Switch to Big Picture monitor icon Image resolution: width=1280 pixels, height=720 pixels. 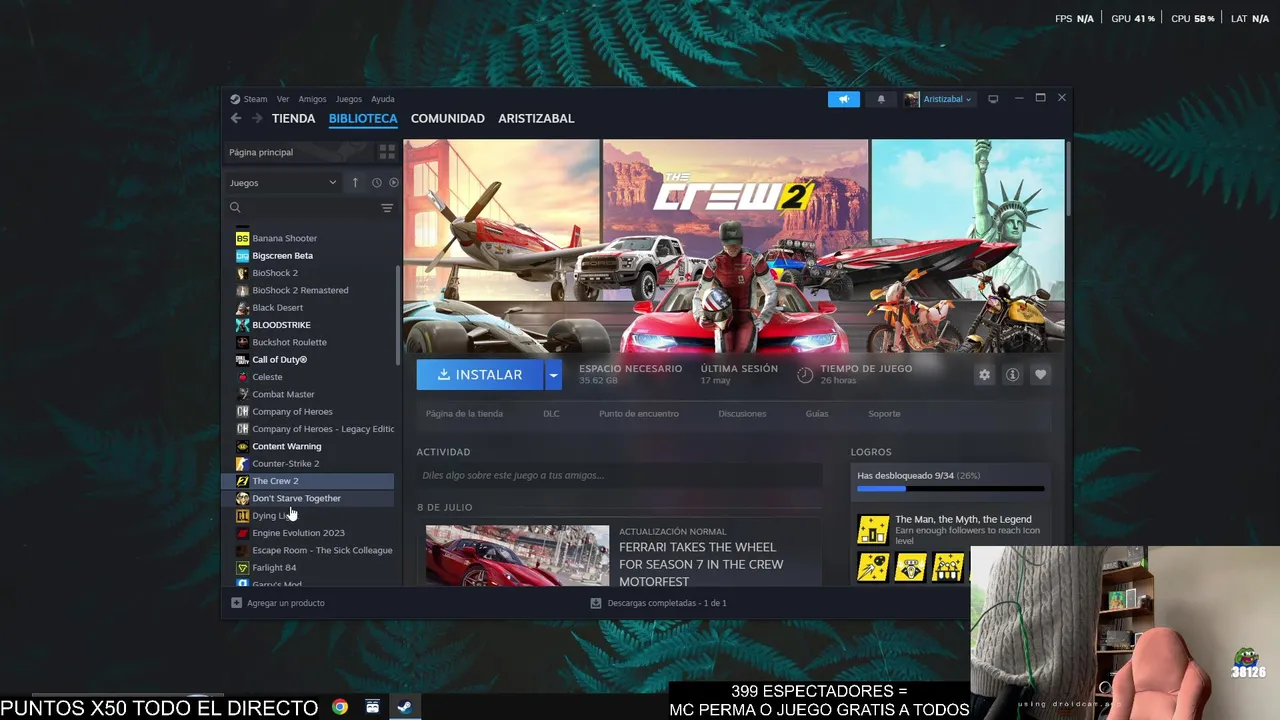993,99
